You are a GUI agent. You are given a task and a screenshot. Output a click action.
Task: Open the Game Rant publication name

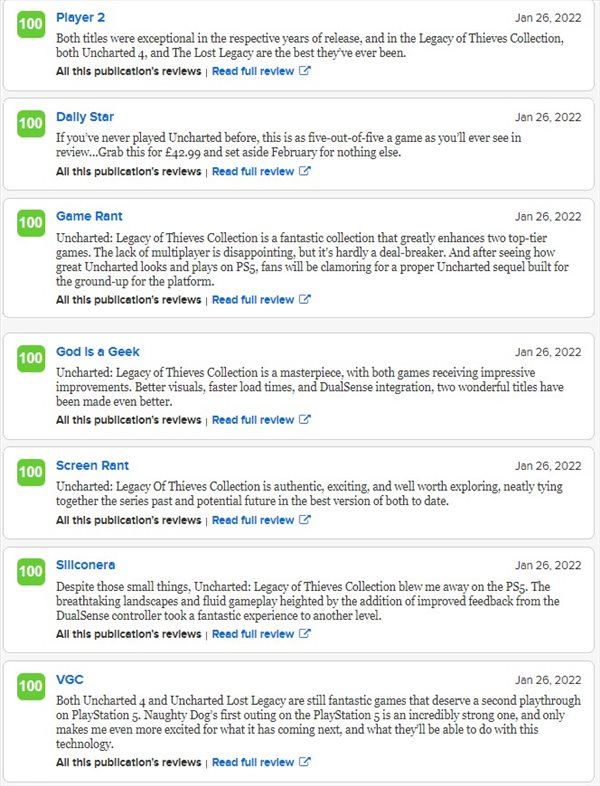[x=89, y=216]
